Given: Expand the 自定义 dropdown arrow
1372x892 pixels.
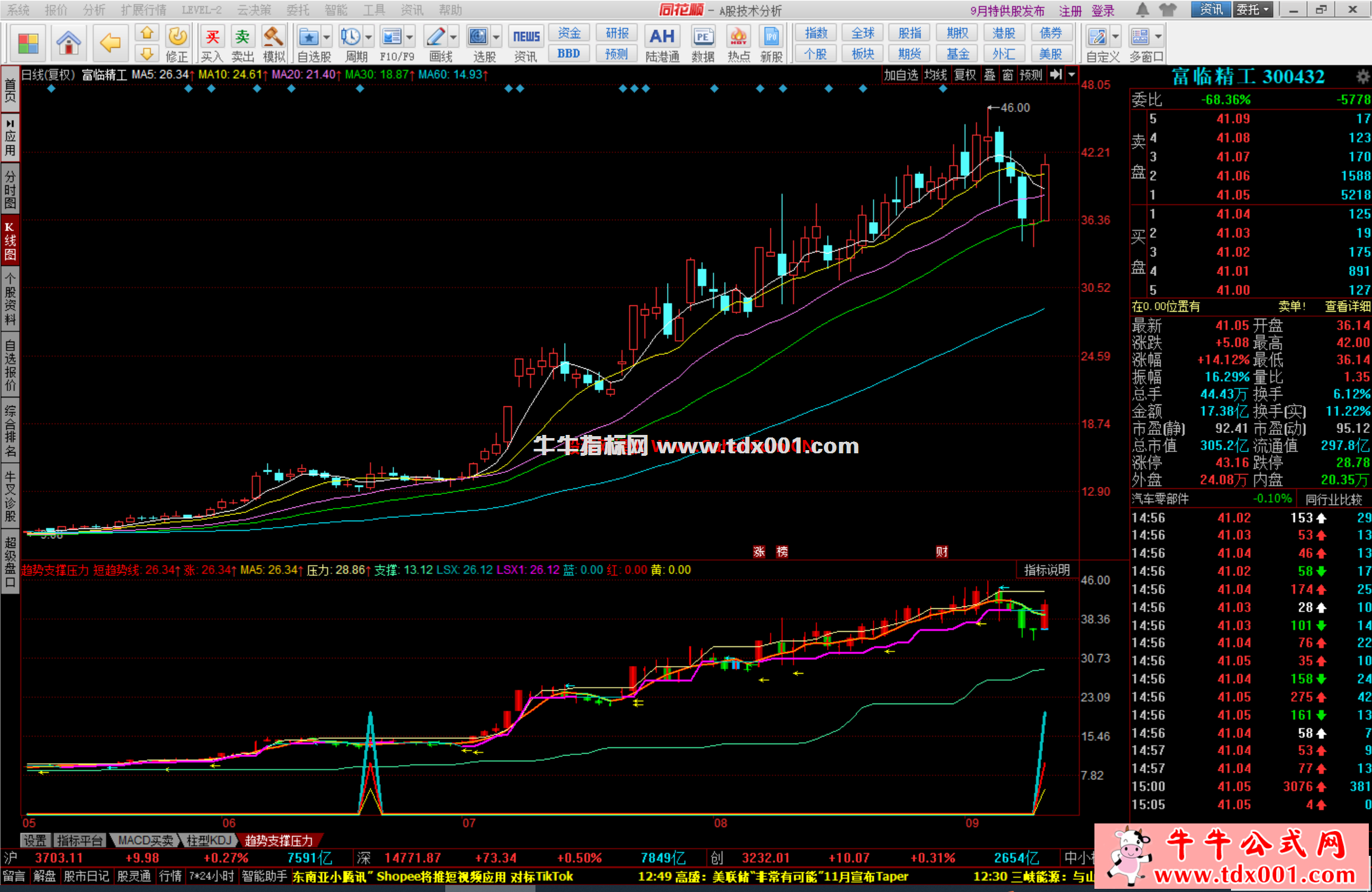Looking at the screenshot, I should tap(1115, 37).
